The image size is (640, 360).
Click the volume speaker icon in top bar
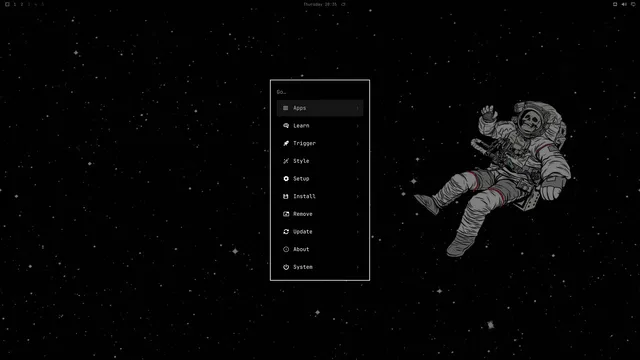pyautogui.click(x=624, y=4)
